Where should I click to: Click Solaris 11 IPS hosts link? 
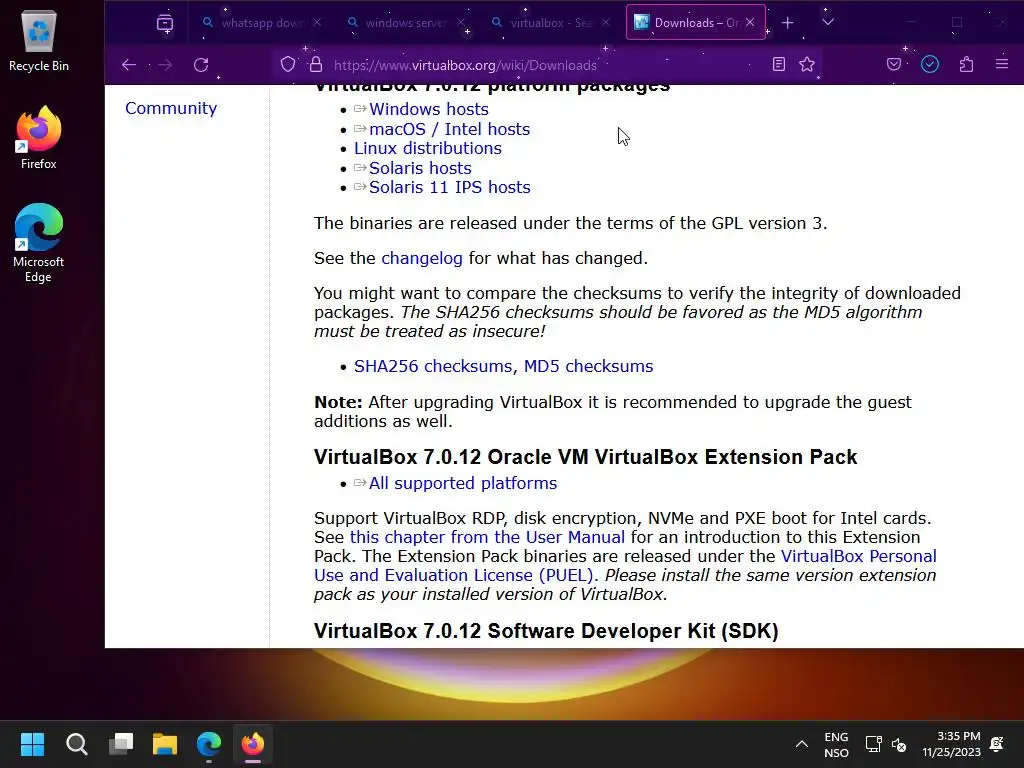(449, 187)
